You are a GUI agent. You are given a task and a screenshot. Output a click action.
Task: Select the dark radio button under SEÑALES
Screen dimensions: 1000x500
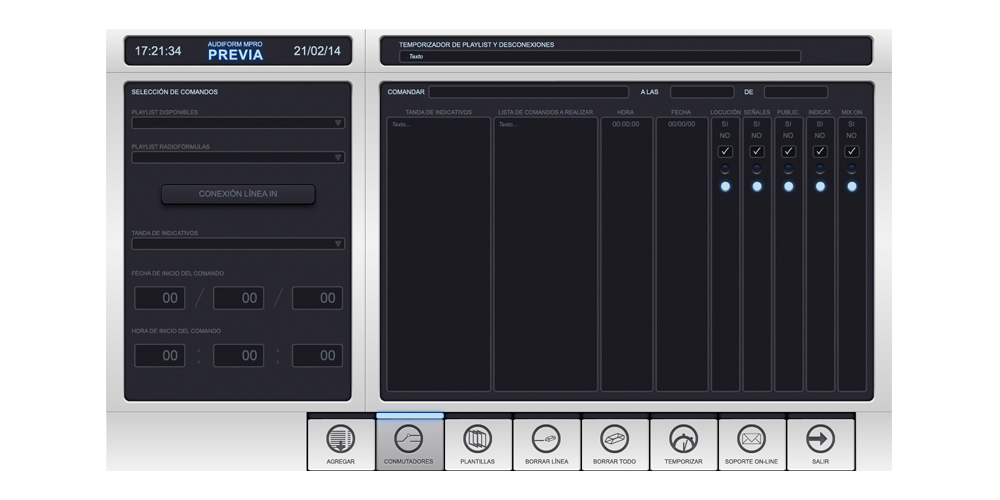[x=756, y=169]
